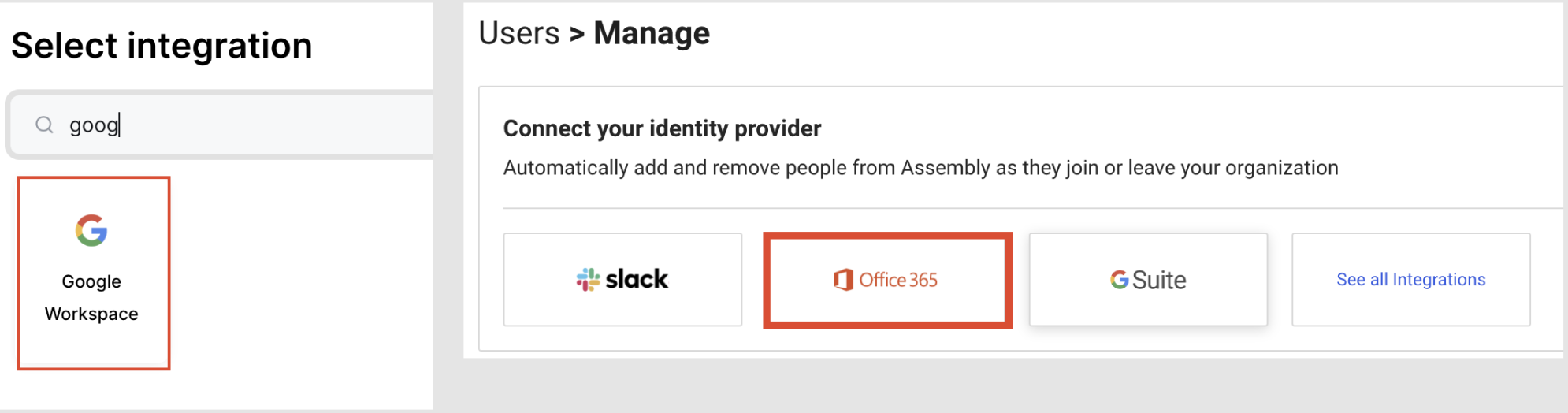Click the Automatically add and remove people description
The image size is (1568, 413).
[920, 168]
